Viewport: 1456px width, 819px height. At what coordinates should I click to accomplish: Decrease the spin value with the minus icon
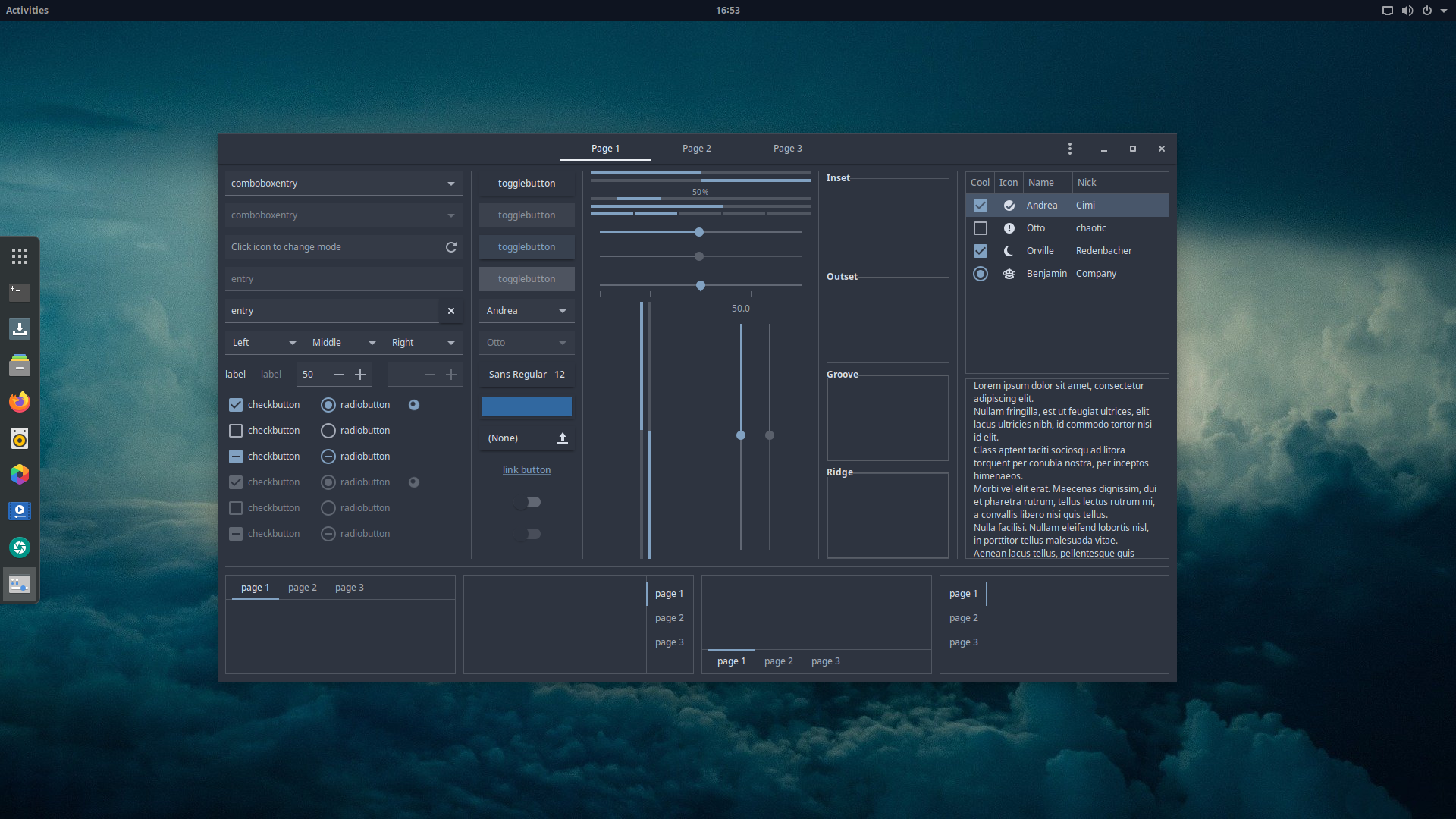339,375
